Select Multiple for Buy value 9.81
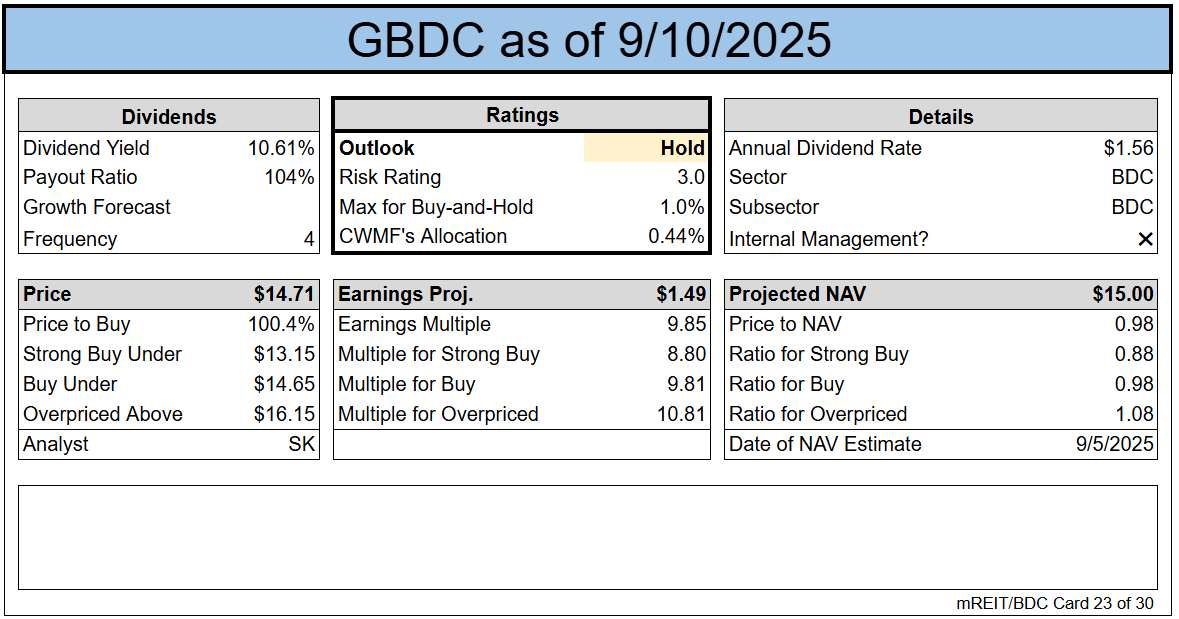This screenshot has height=619, width=1179. [686, 384]
